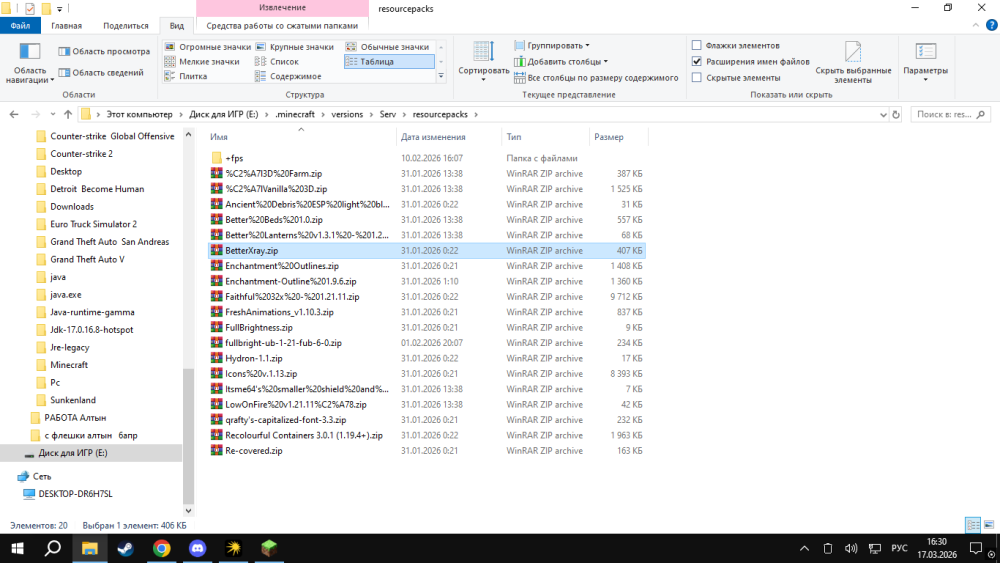This screenshot has width=1000, height=563.
Task: Open the Compressed folder tools tab
Action: tap(282, 26)
